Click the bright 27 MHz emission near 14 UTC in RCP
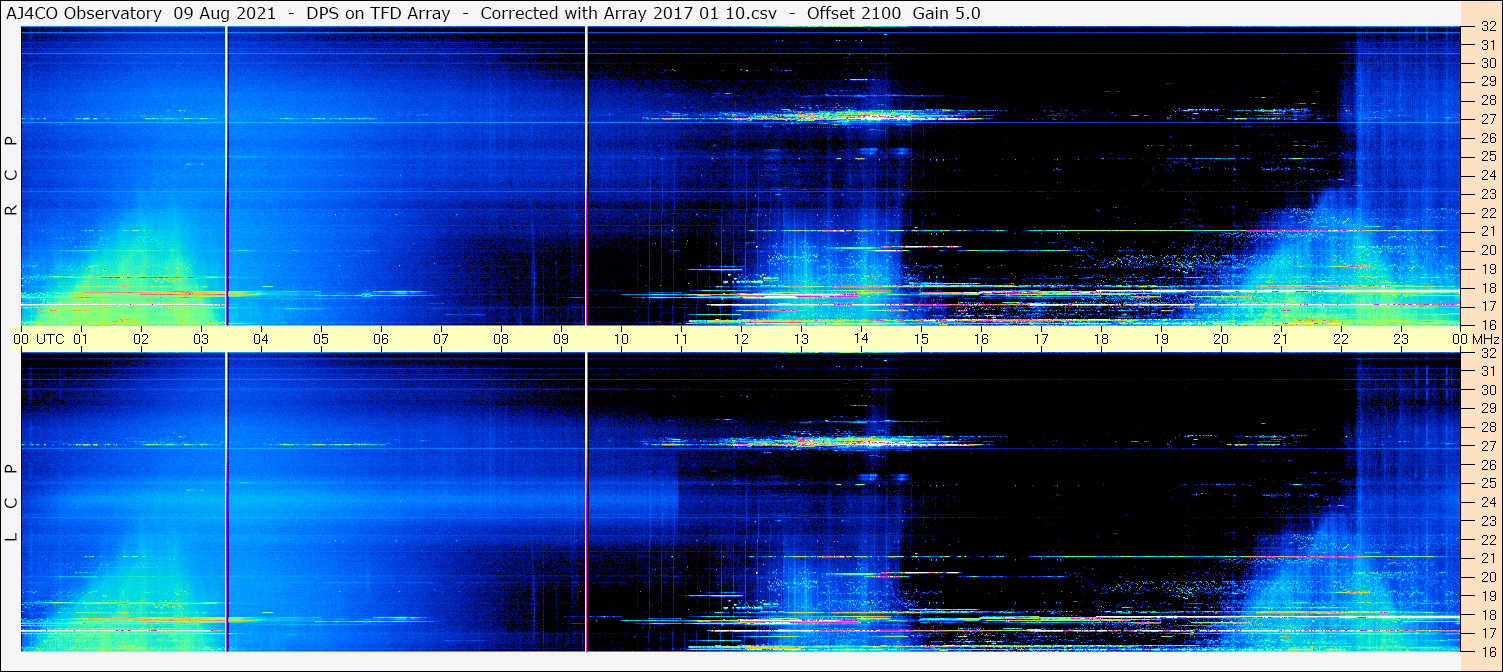The image size is (1503, 672). coord(840,115)
